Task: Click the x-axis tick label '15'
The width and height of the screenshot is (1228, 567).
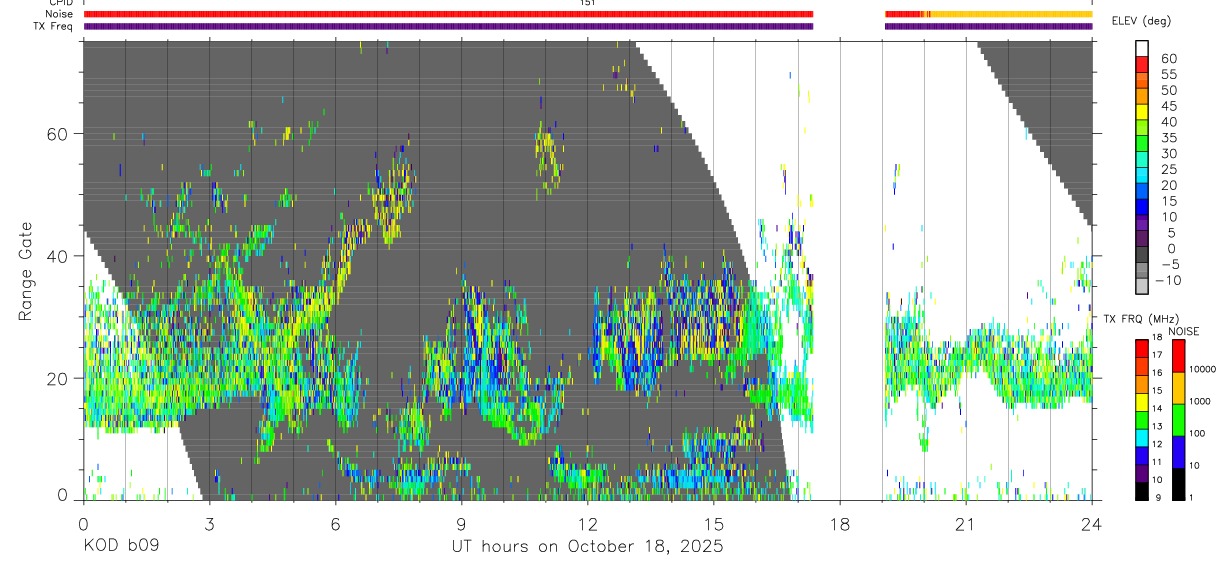Action: (x=713, y=524)
